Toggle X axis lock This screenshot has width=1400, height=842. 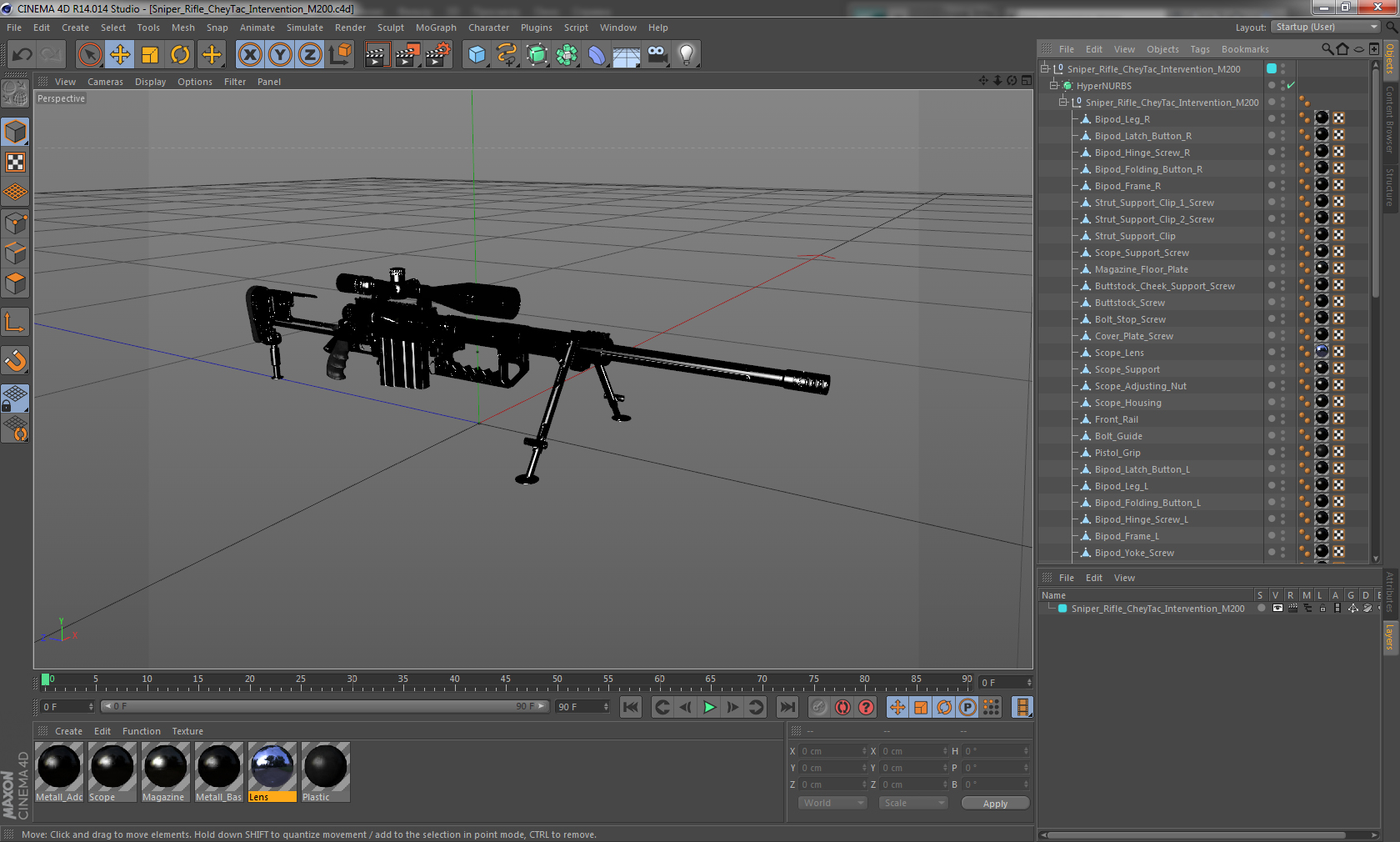pos(249,55)
